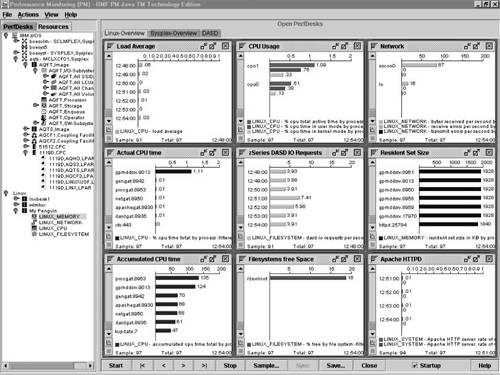Open the Actions menu
This screenshot has height=375, width=500.
(x=28, y=15)
